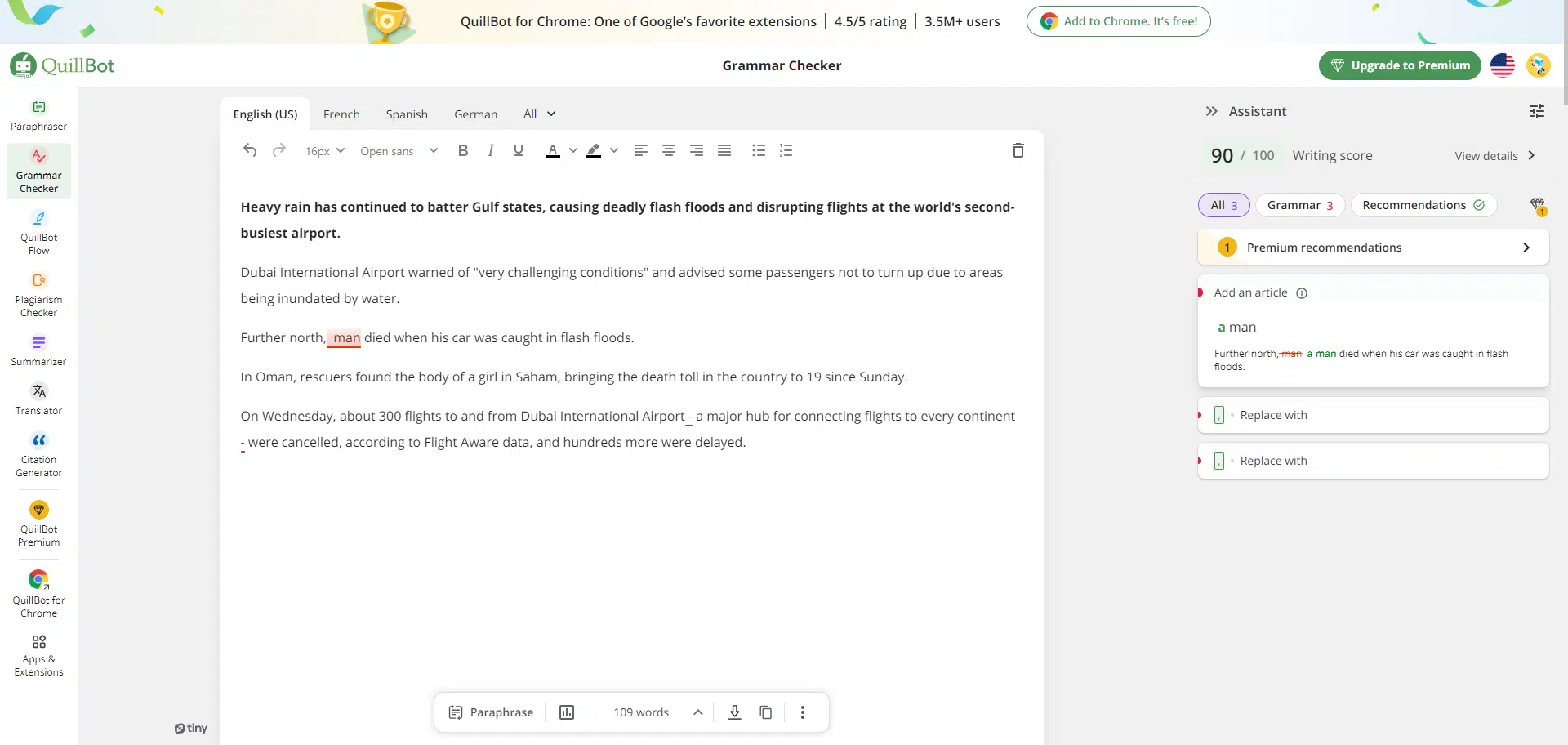
Task: Toggle underline formatting
Action: [x=519, y=150]
